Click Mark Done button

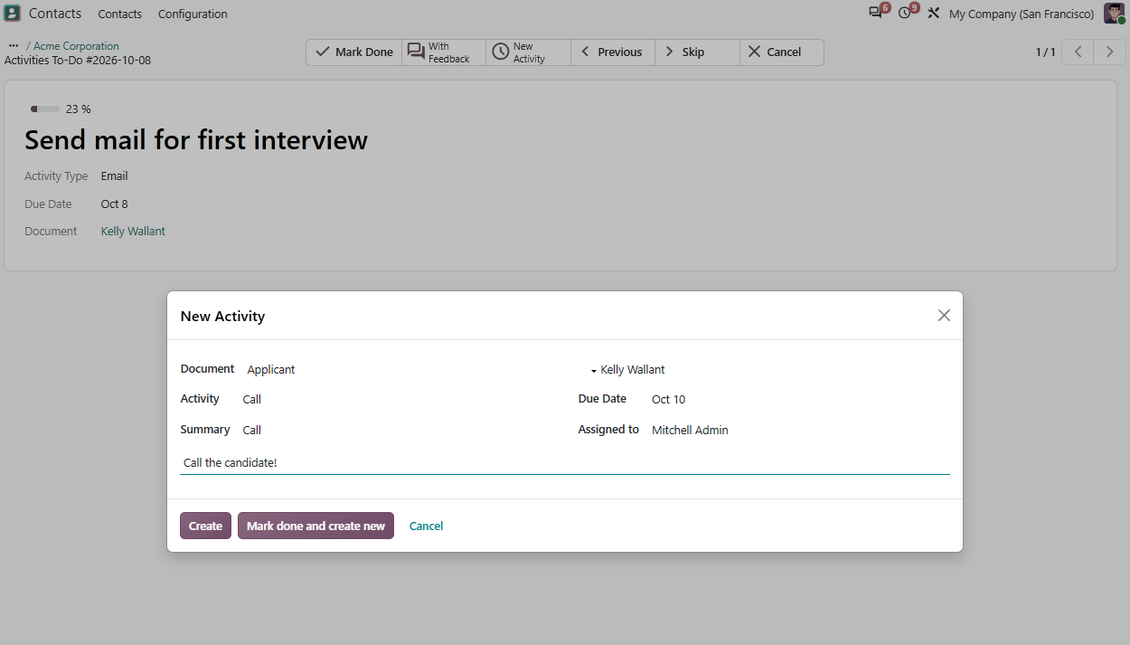(354, 52)
